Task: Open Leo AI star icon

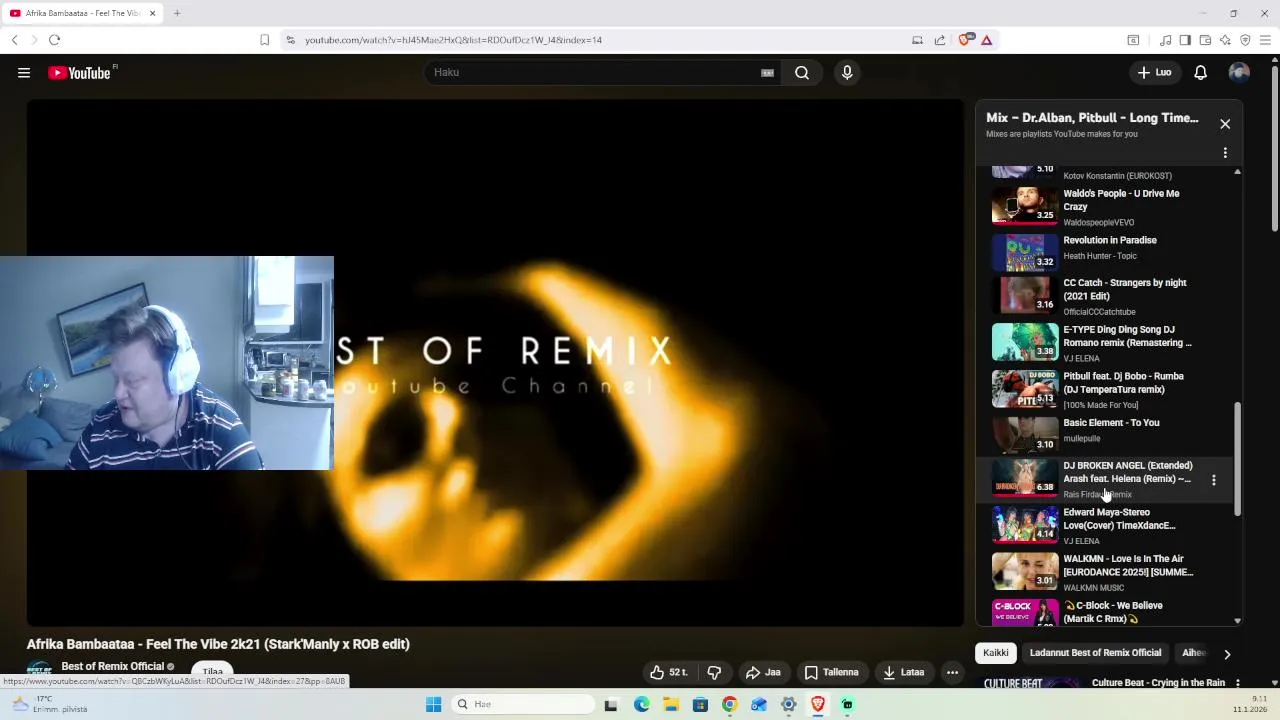Action: point(1225,40)
